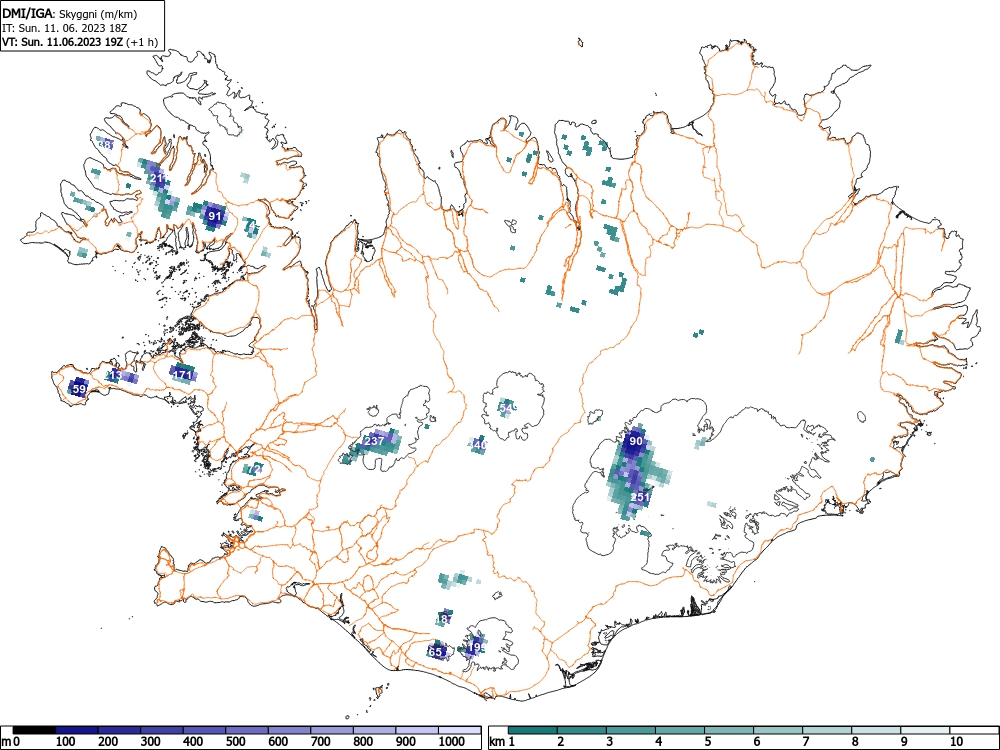Viewport: 1000px width, 750px height.
Task: Click the '91' visibility value in the Westfjords
Action: click(x=215, y=216)
